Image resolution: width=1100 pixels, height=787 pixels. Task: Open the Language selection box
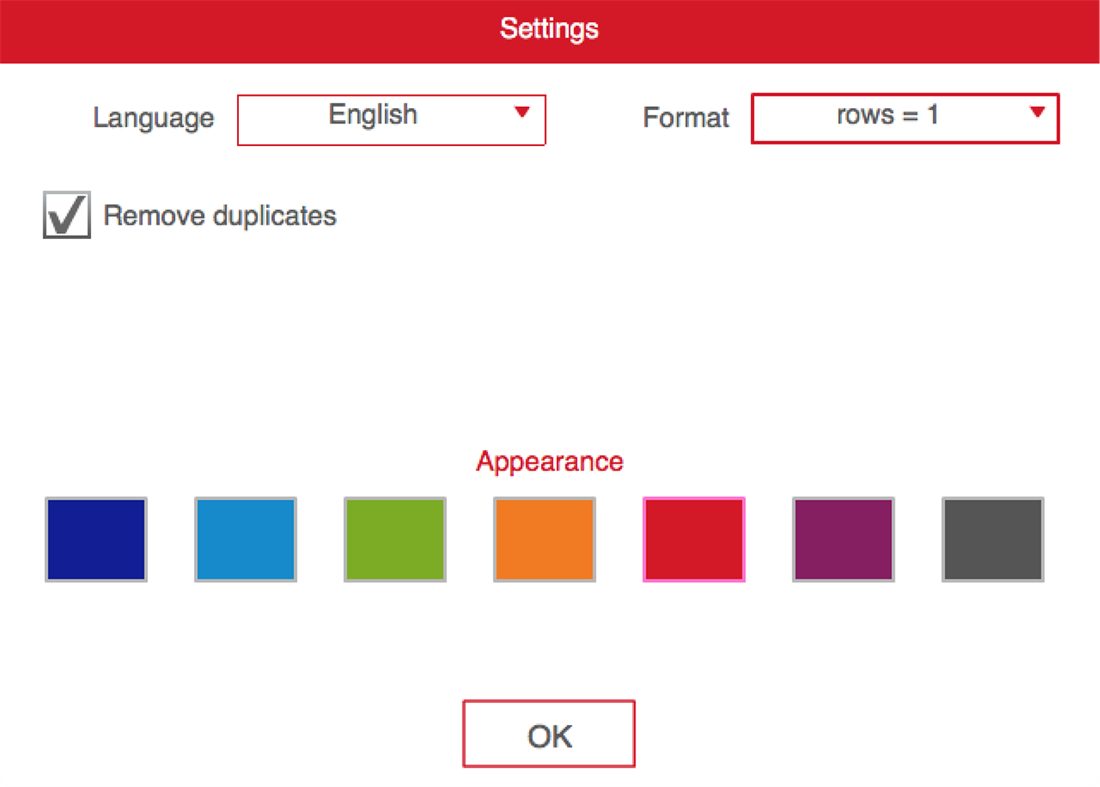(391, 120)
